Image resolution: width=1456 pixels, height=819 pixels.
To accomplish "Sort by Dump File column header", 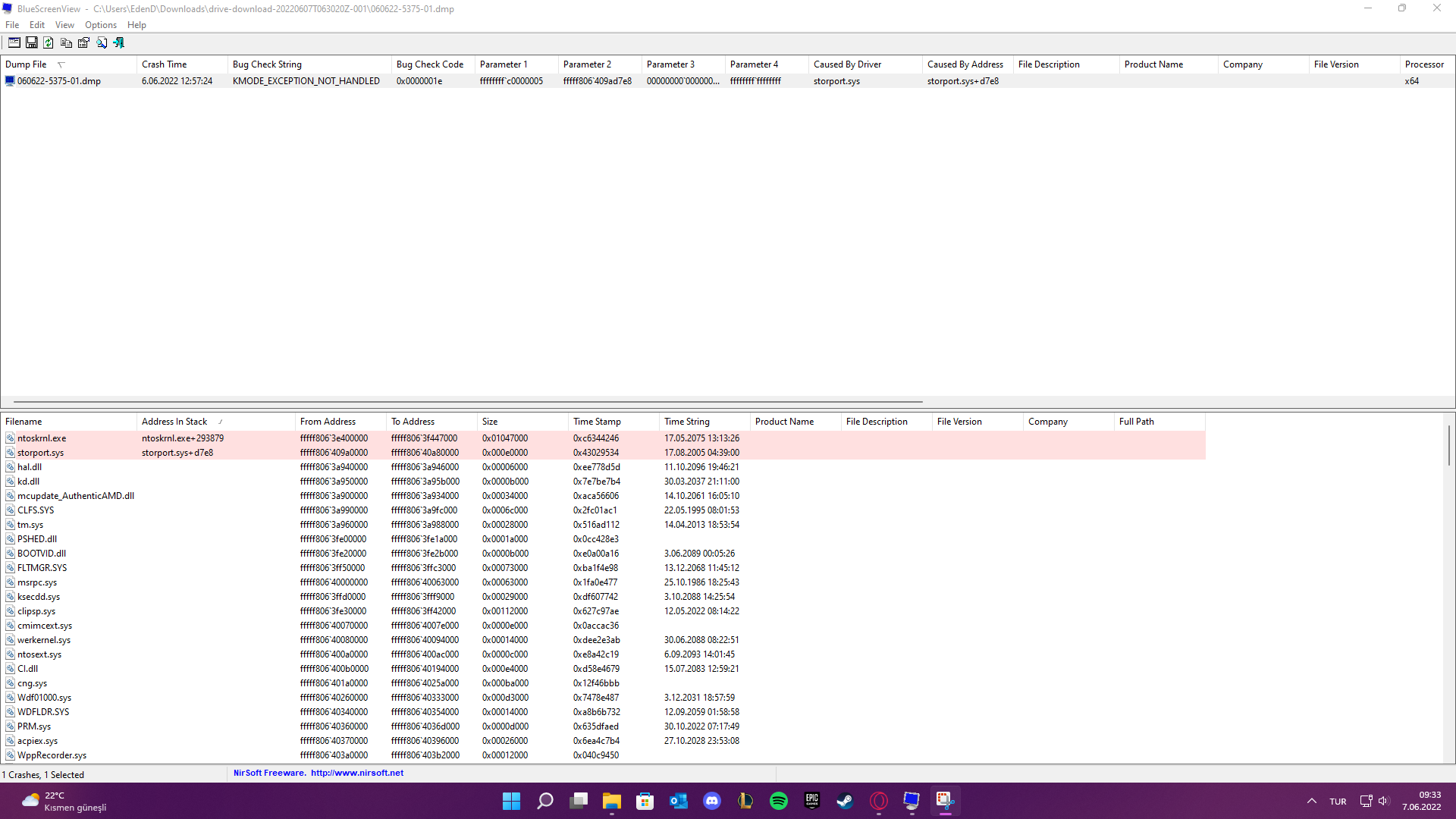I will (27, 64).
